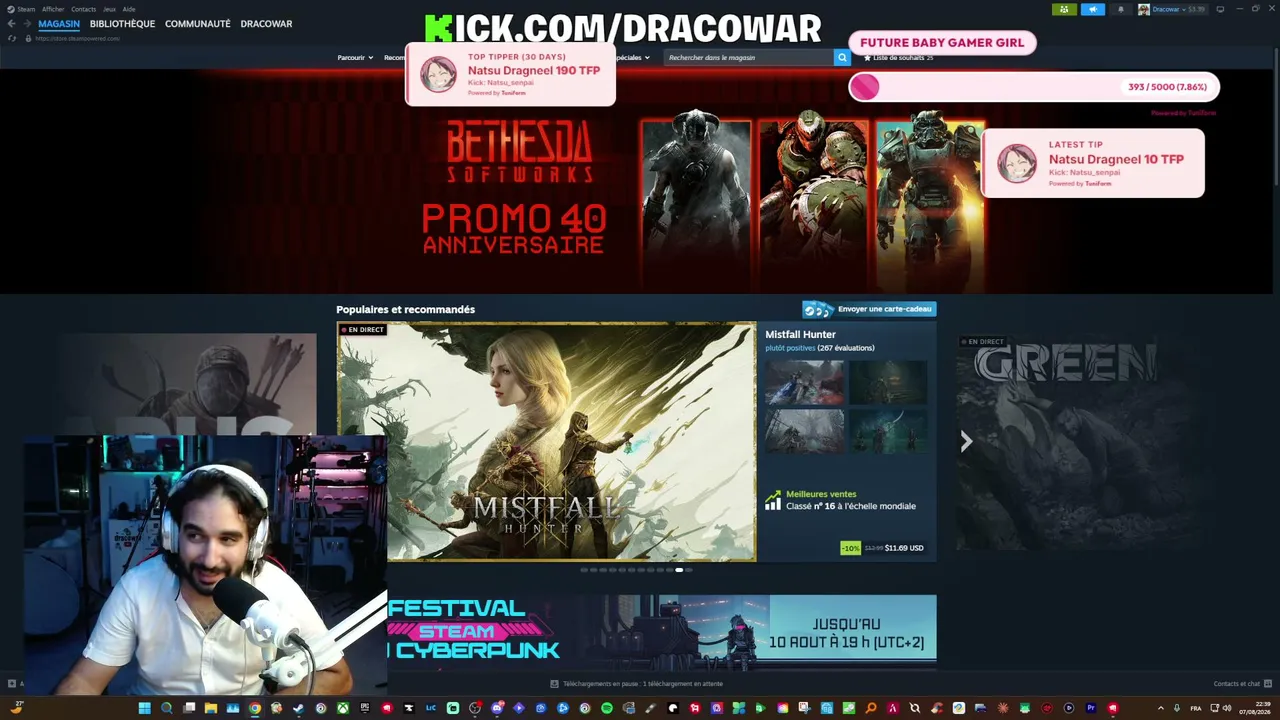
Task: Open the downloads status in footer
Action: [x=636, y=684]
